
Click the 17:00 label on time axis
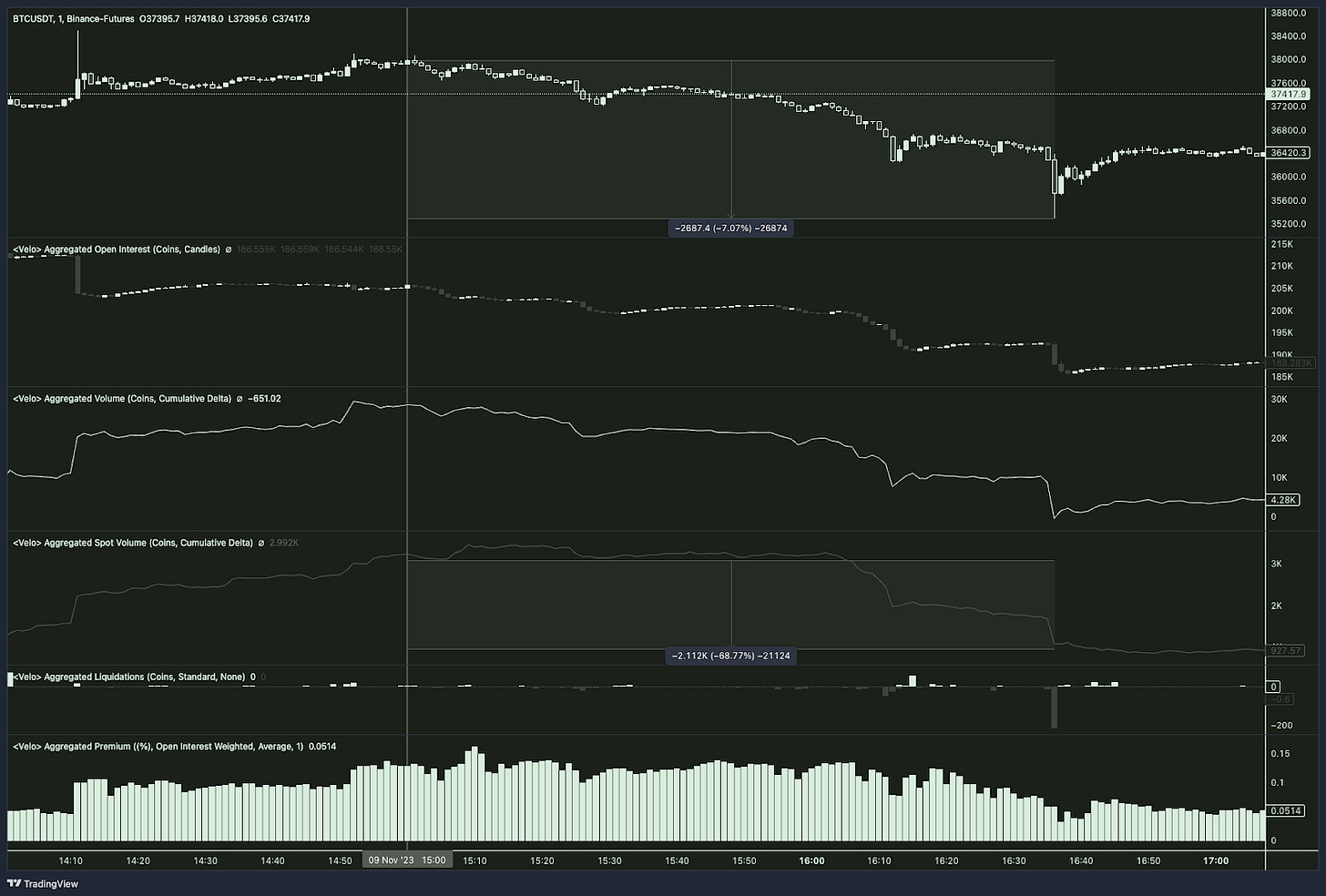pyautogui.click(x=1216, y=860)
